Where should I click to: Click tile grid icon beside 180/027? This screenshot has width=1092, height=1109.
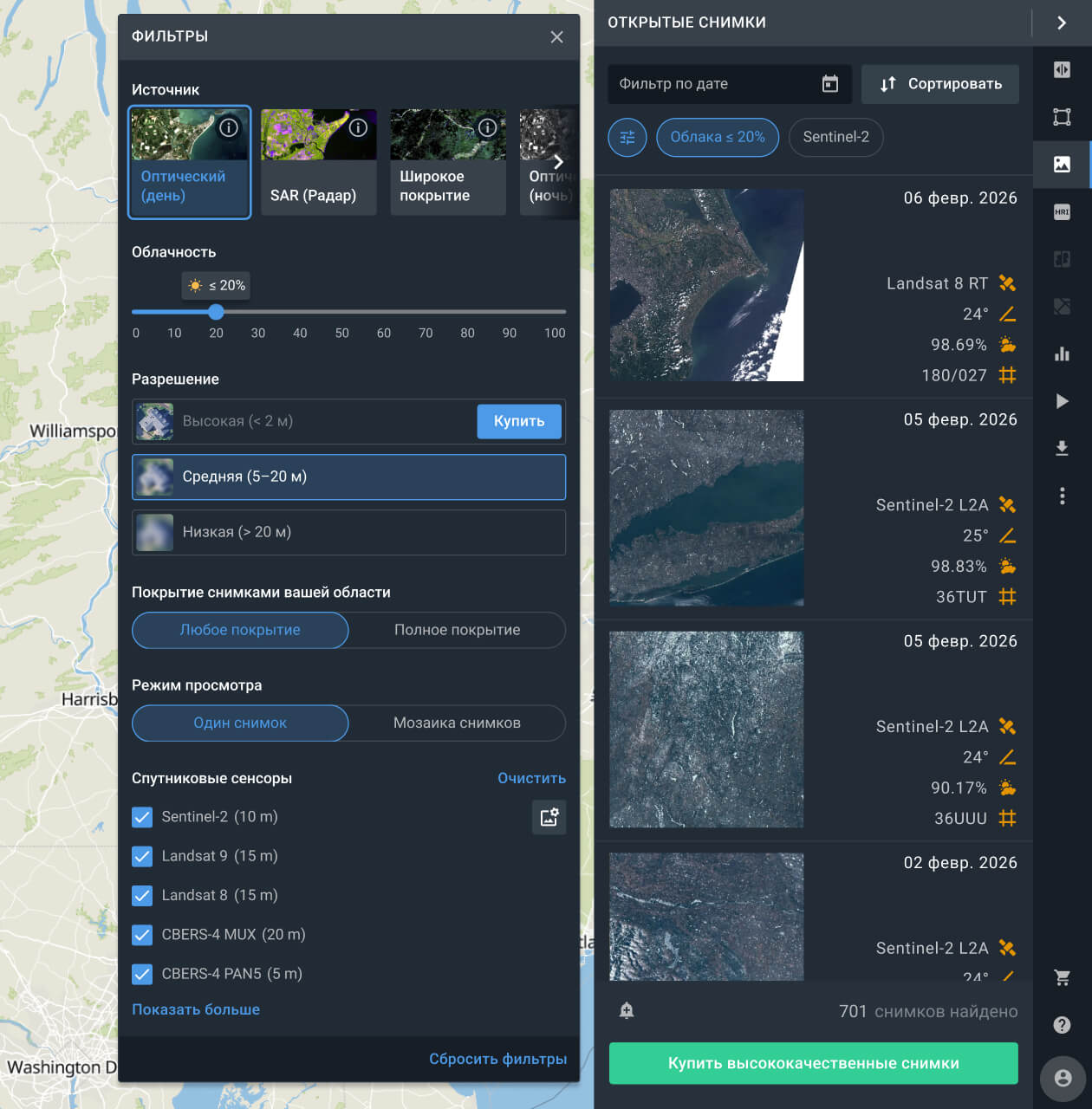point(1007,375)
